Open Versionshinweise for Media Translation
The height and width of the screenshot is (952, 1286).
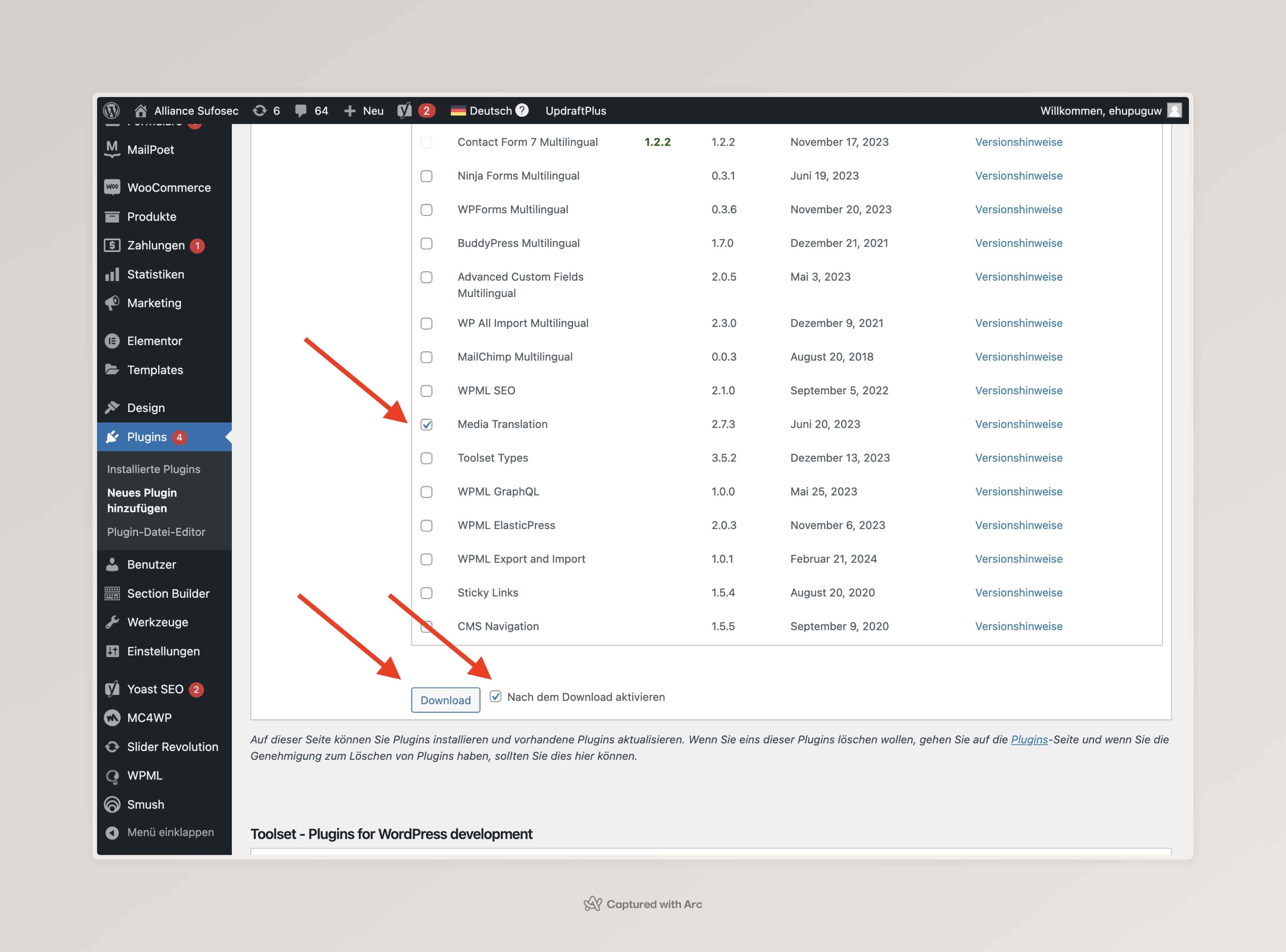pyautogui.click(x=1019, y=424)
